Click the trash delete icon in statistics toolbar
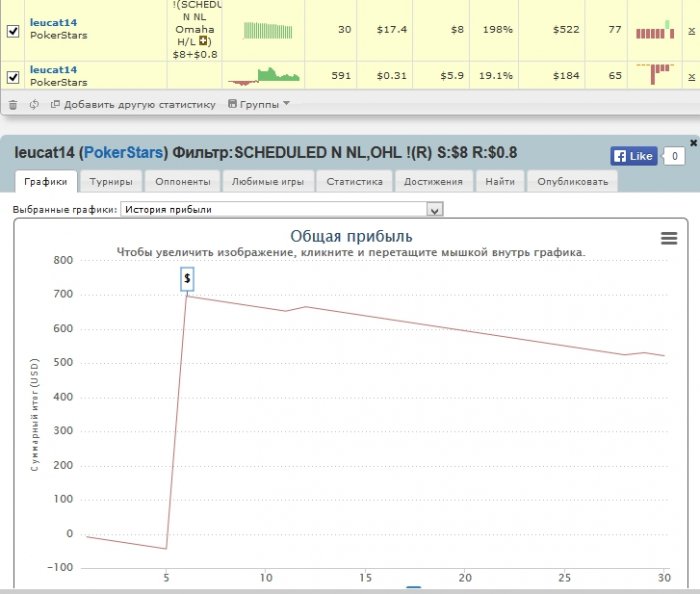The width and height of the screenshot is (700, 594). 13,104
